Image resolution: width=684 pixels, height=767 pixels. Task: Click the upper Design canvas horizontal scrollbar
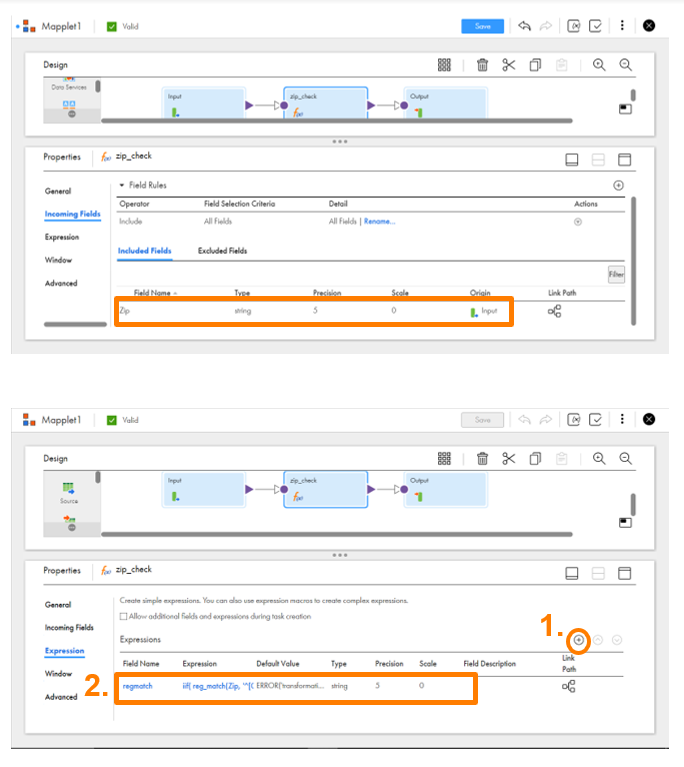point(337,120)
